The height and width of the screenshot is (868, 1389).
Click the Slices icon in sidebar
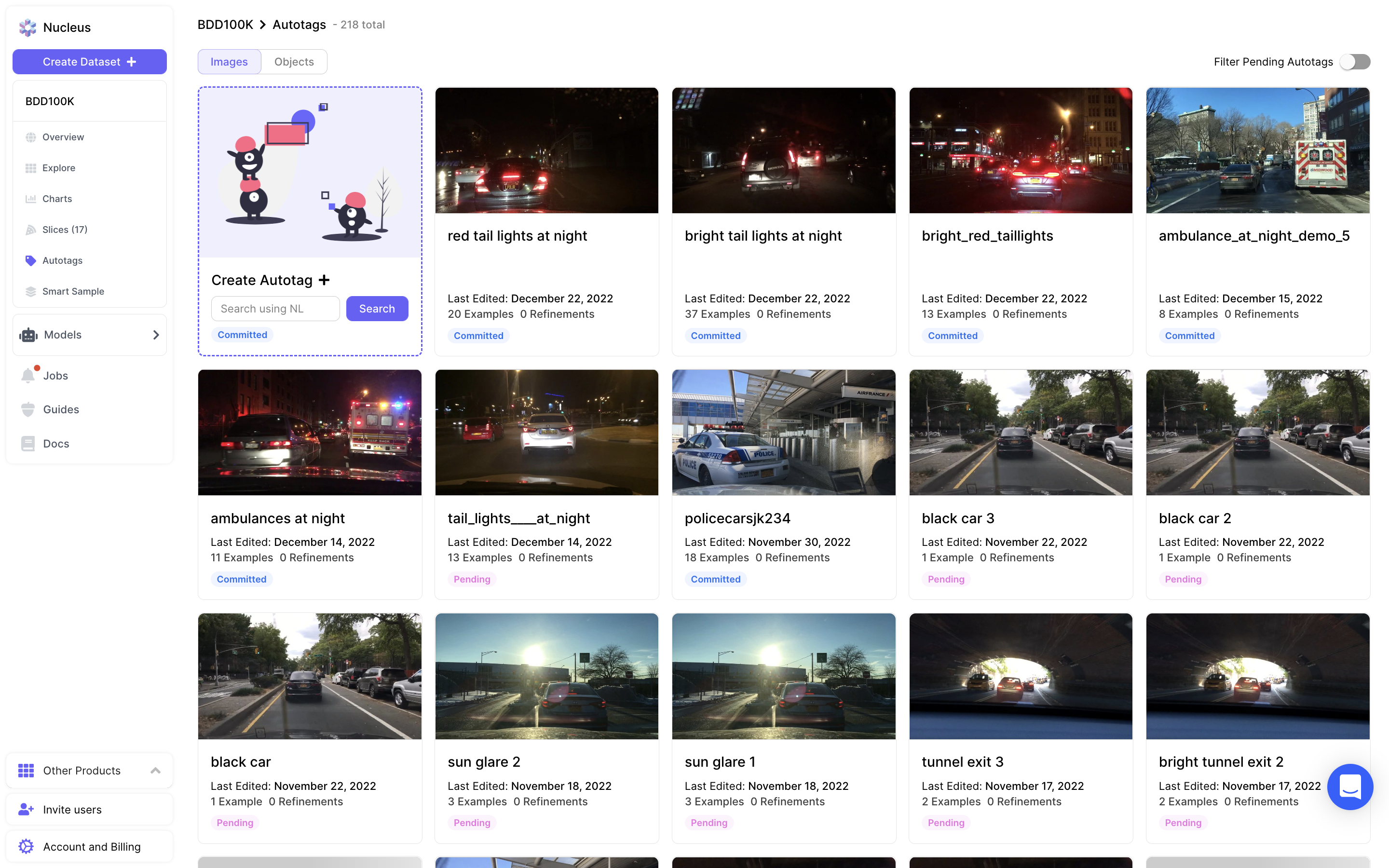(30, 230)
